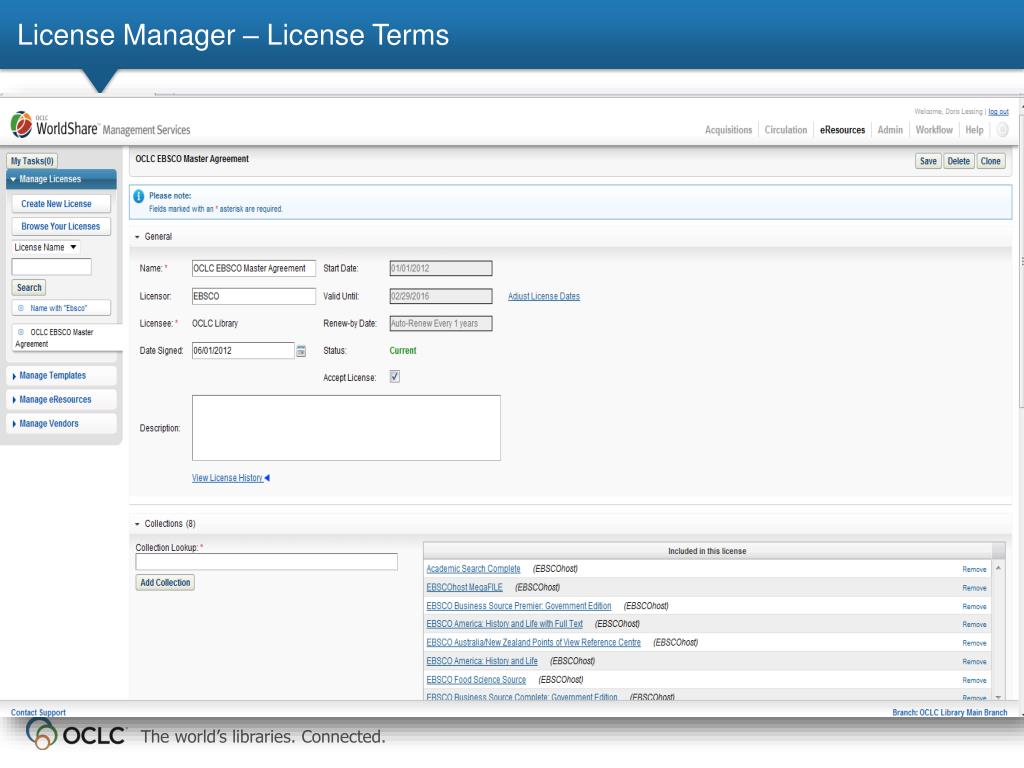Click the Clone button
Screen dimensions: 1024x768
pos(991,161)
